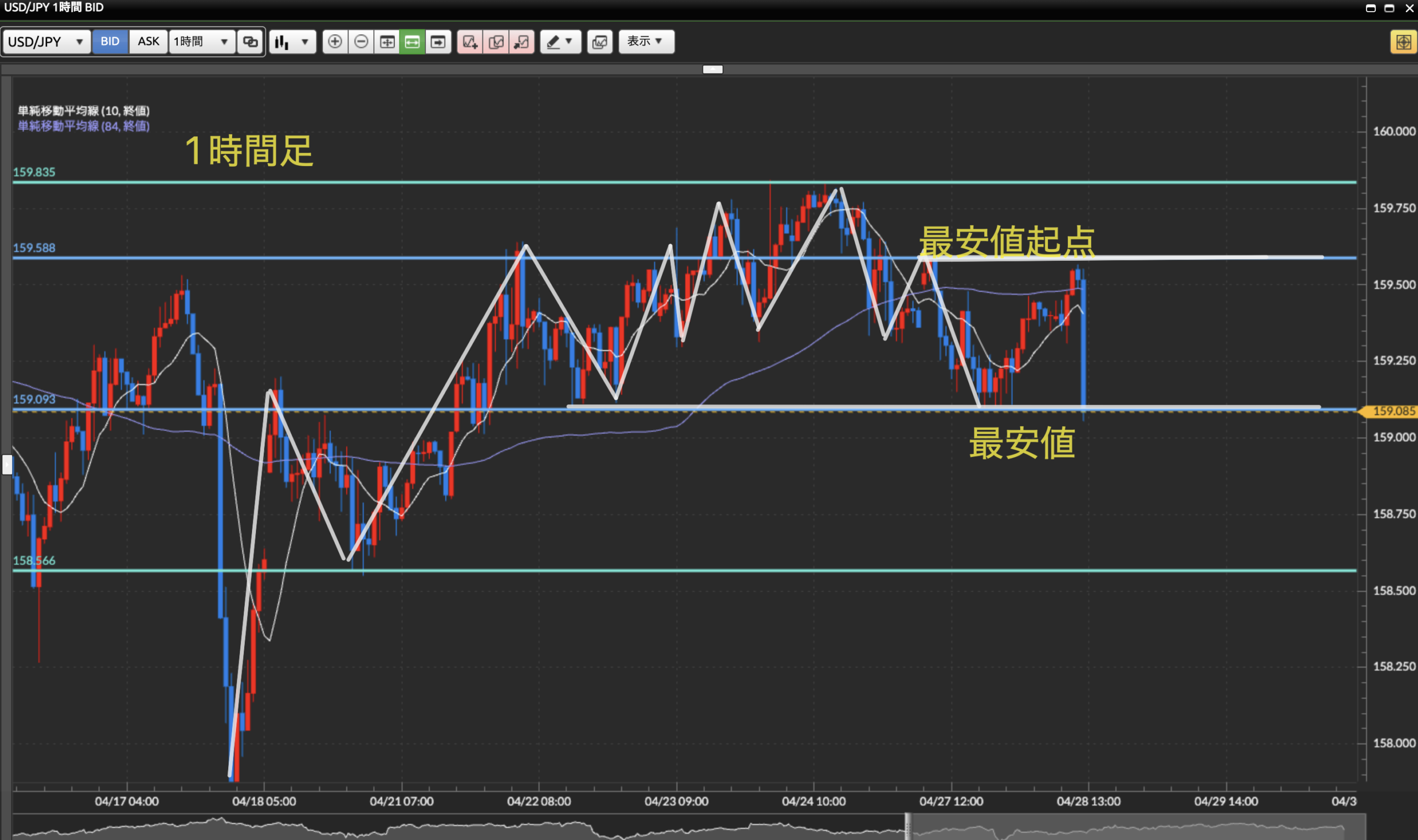This screenshot has height=840, width=1418.
Task: Zoom in the chart with plus icon
Action: click(335, 42)
